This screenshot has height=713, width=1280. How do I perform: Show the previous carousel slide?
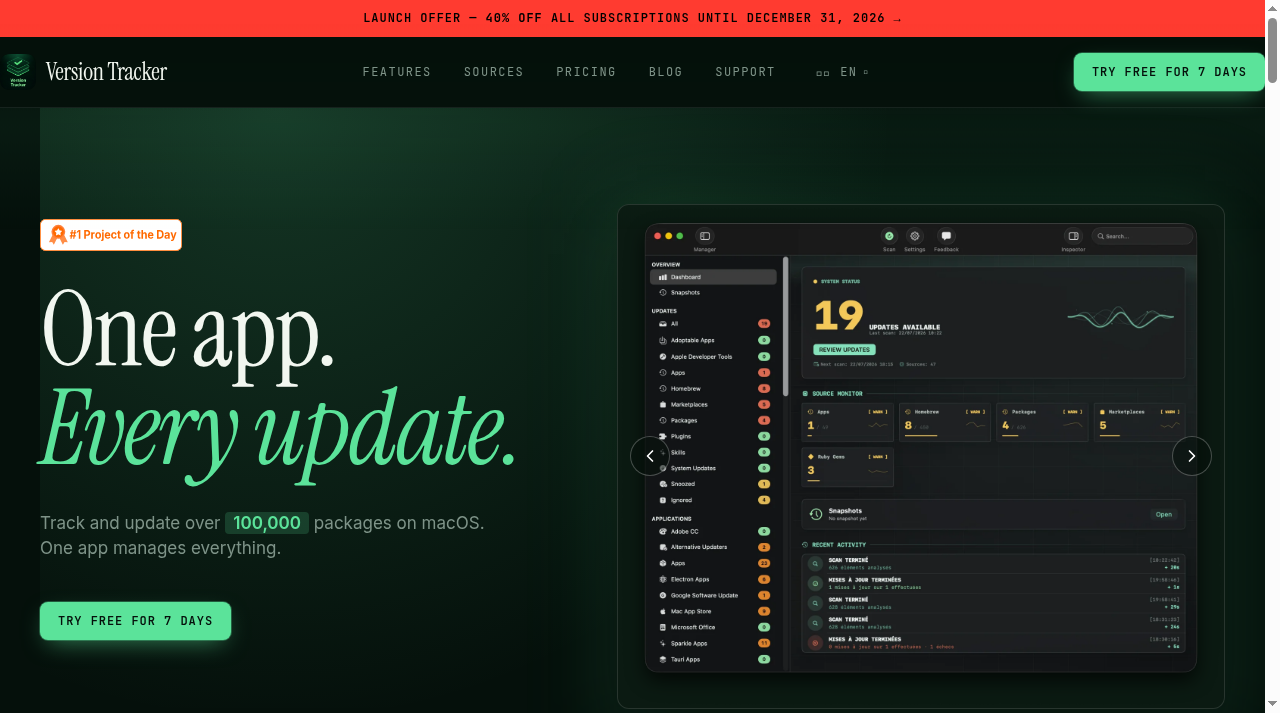(x=650, y=456)
